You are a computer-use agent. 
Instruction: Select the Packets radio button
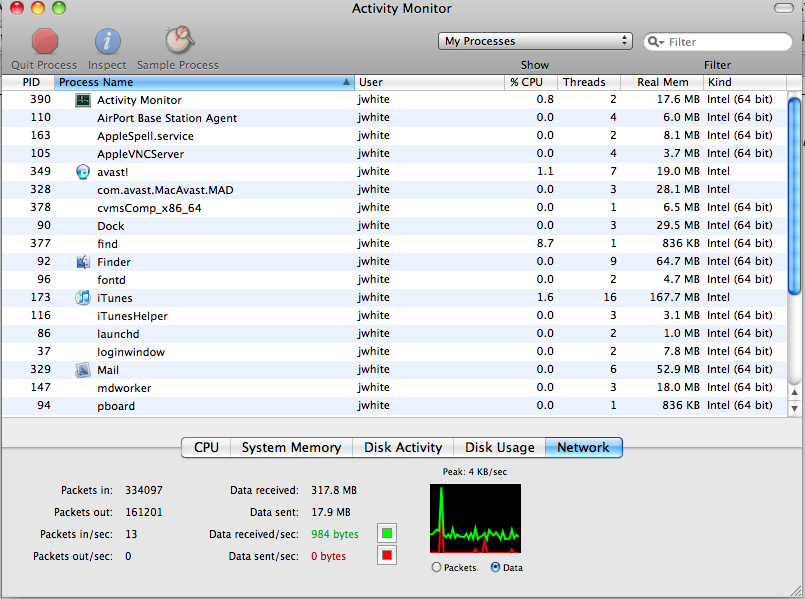click(x=436, y=567)
